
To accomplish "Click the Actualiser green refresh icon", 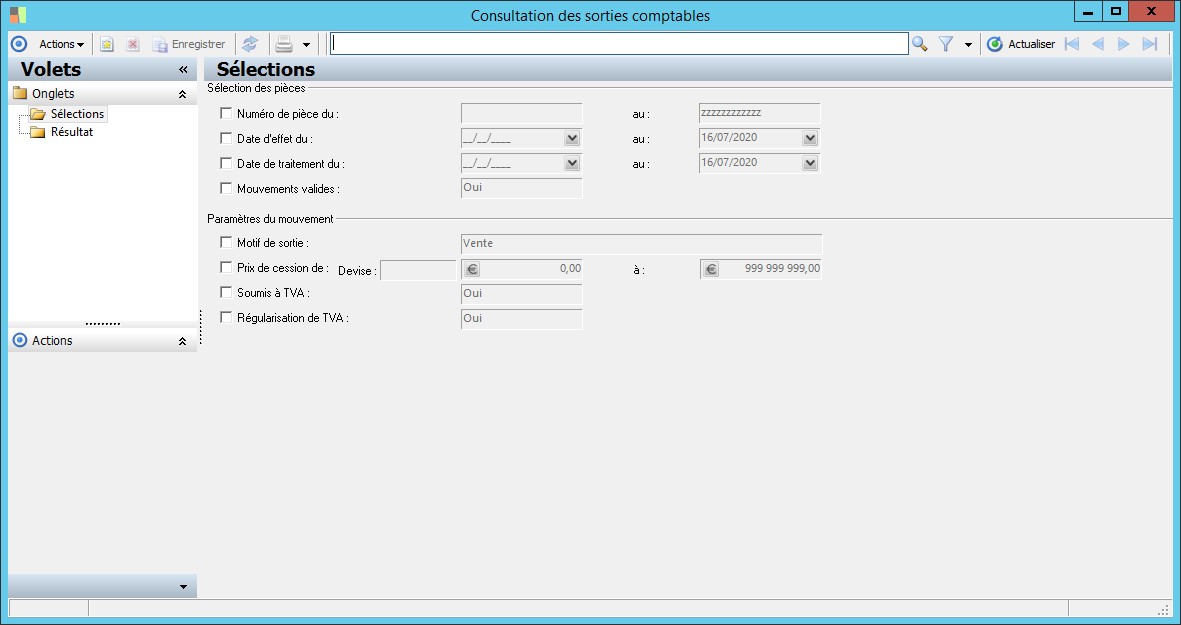I will click(995, 44).
